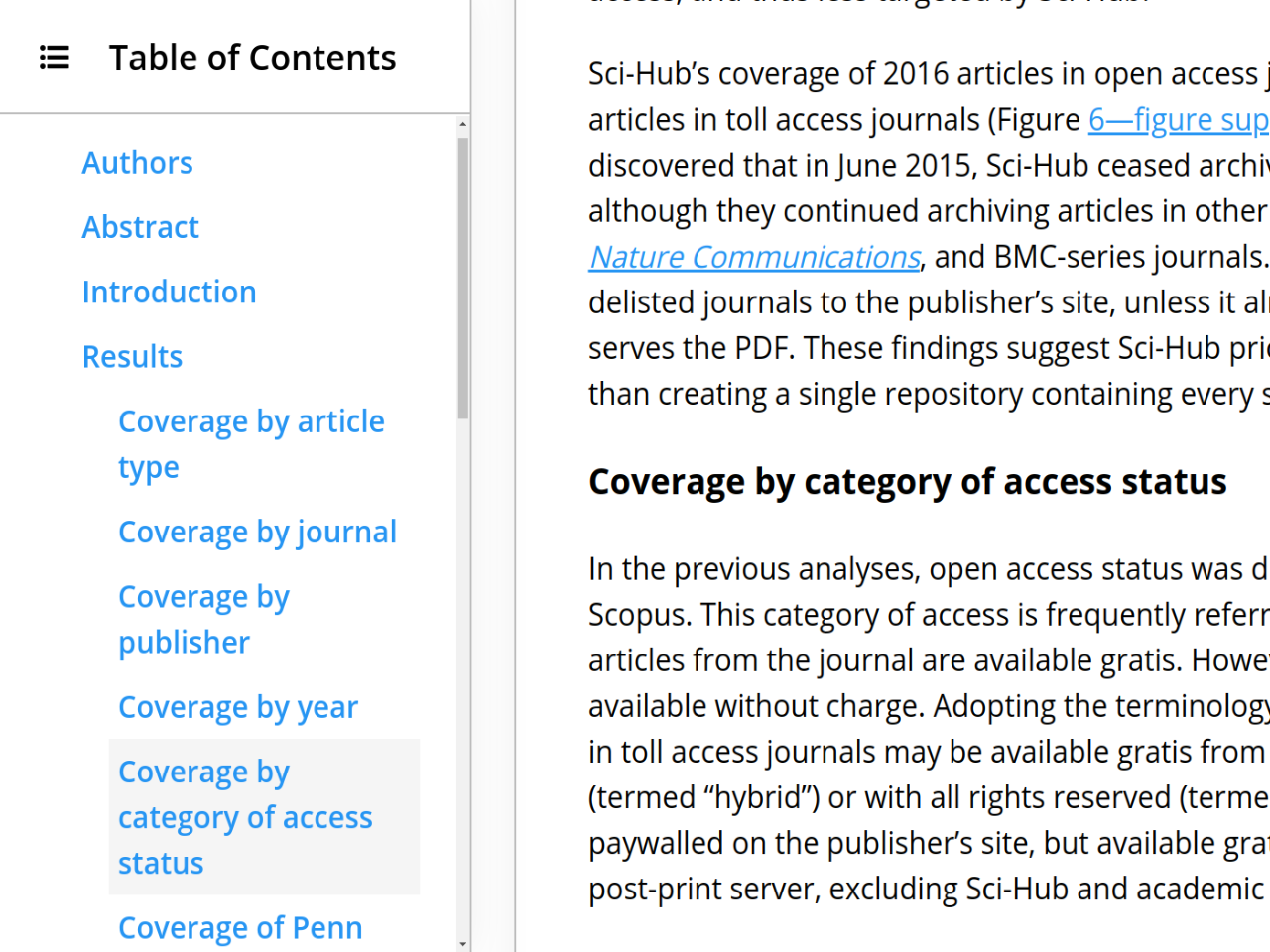Screen dimensions: 1270x952
Task: Go to the Introduction section
Action: pyautogui.click(x=169, y=292)
